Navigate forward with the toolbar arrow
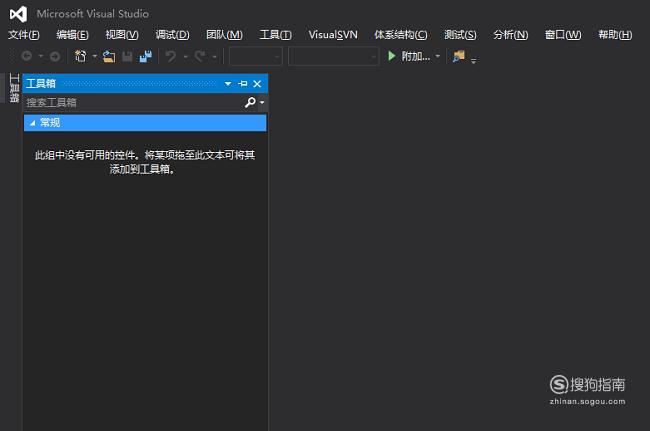This screenshot has width=650, height=431. pyautogui.click(x=55, y=56)
